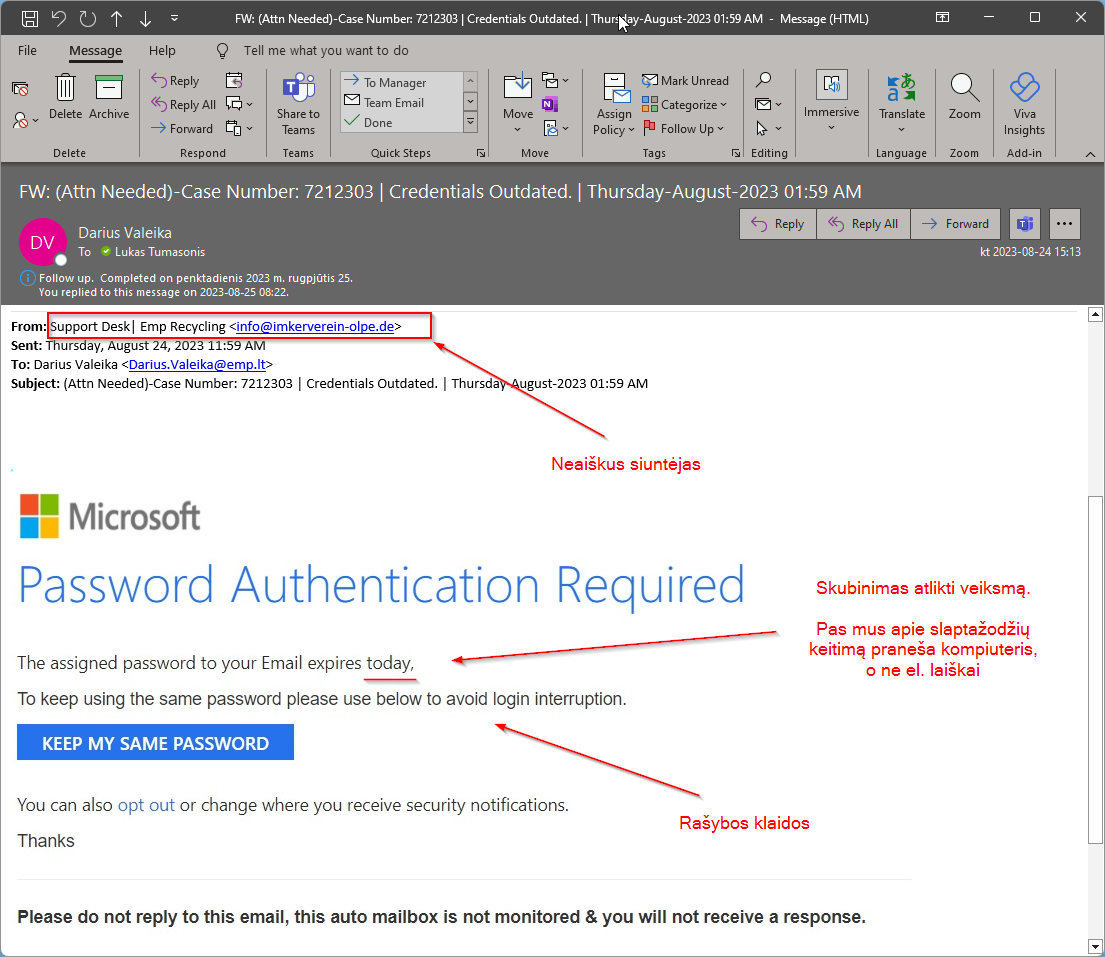Expand the Quick Steps gallery
1105x957 pixels.
click(470, 123)
